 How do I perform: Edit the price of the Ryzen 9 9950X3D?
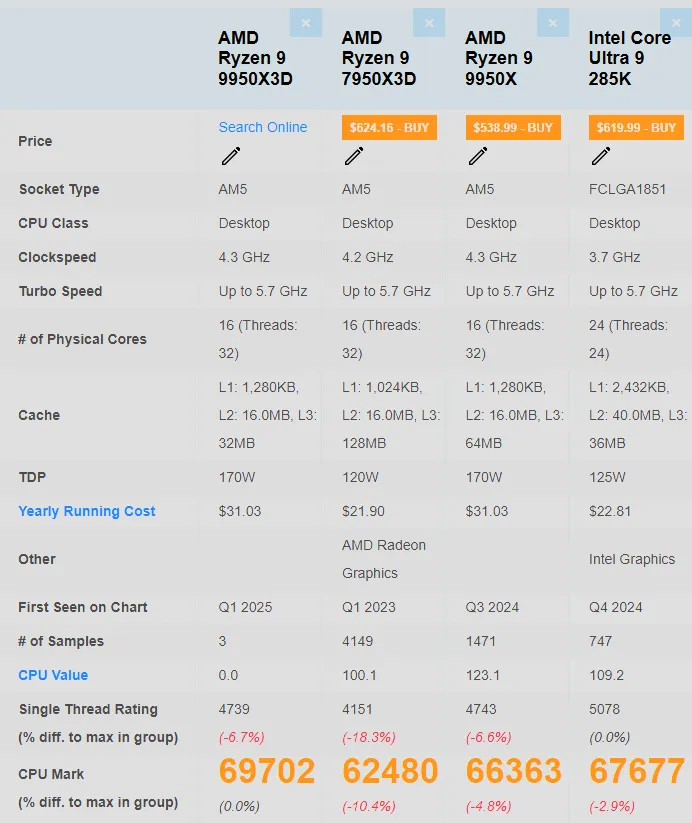point(231,157)
